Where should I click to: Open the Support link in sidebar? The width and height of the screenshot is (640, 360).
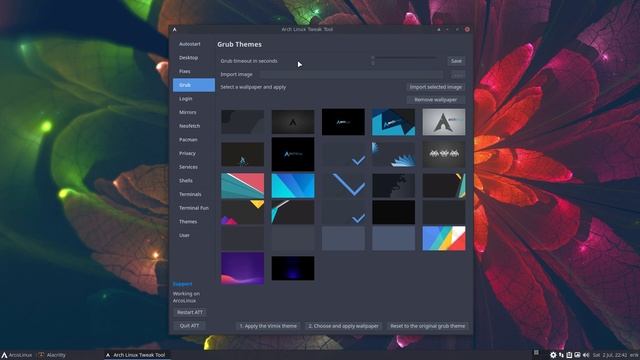182,284
